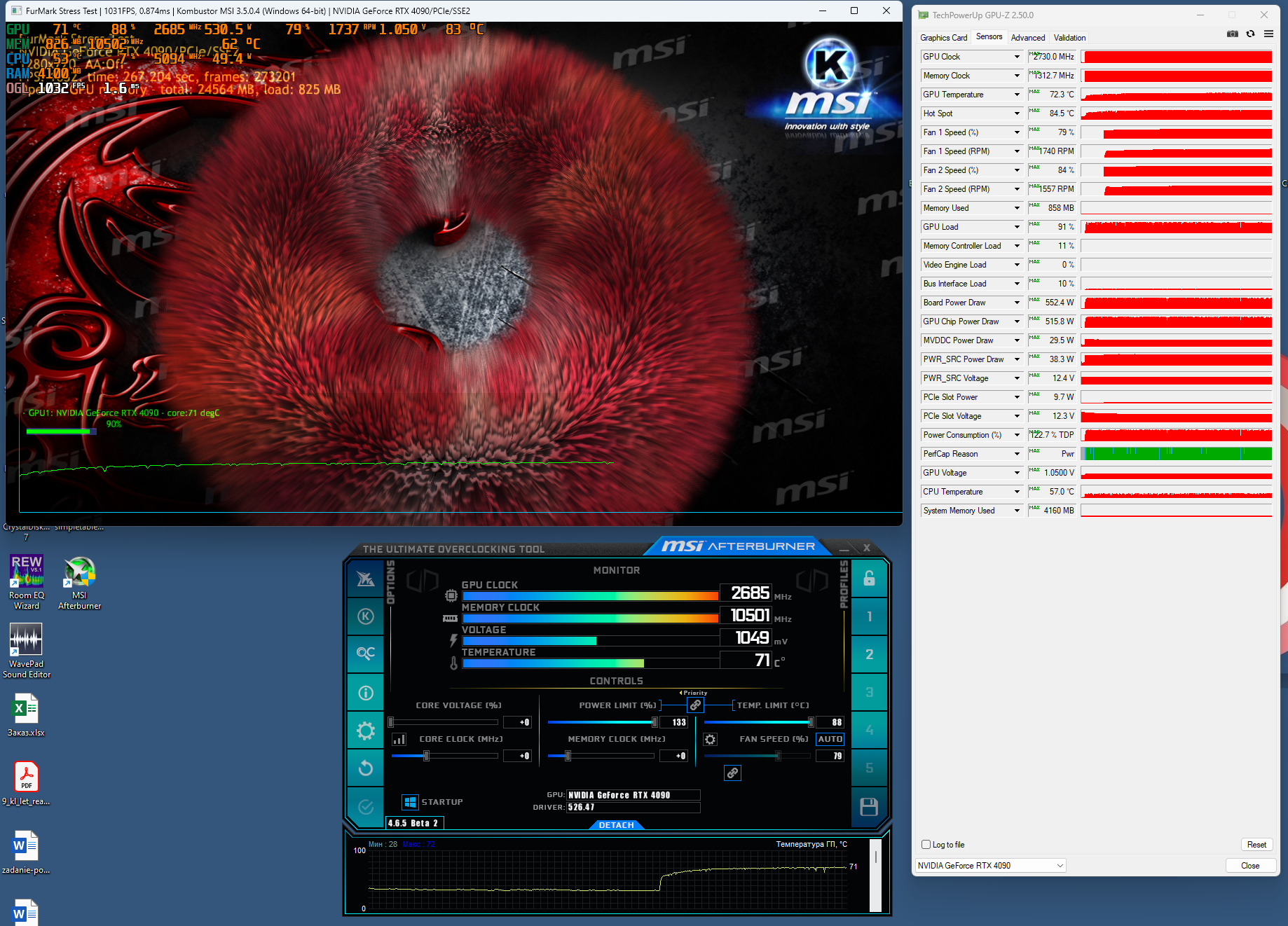This screenshot has width=1288, height=926.
Task: Save profile with the floppy disk icon
Action: (869, 807)
